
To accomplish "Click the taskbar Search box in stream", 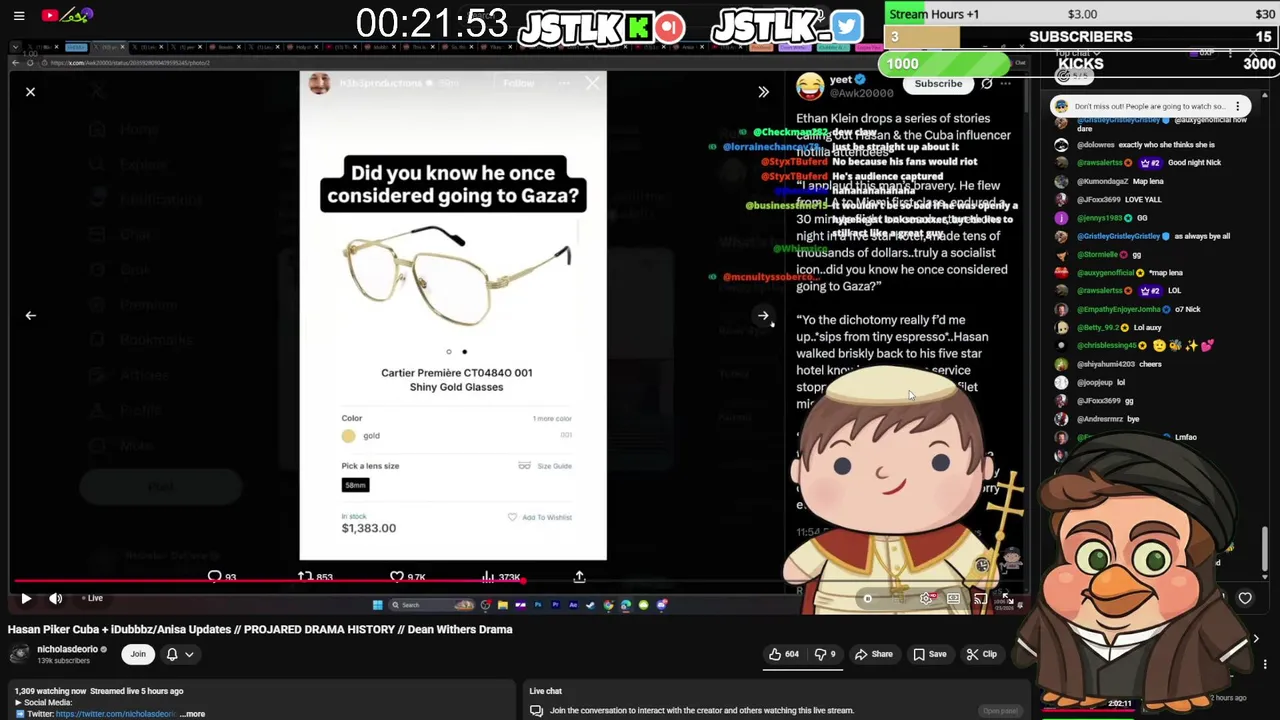I will point(430,605).
